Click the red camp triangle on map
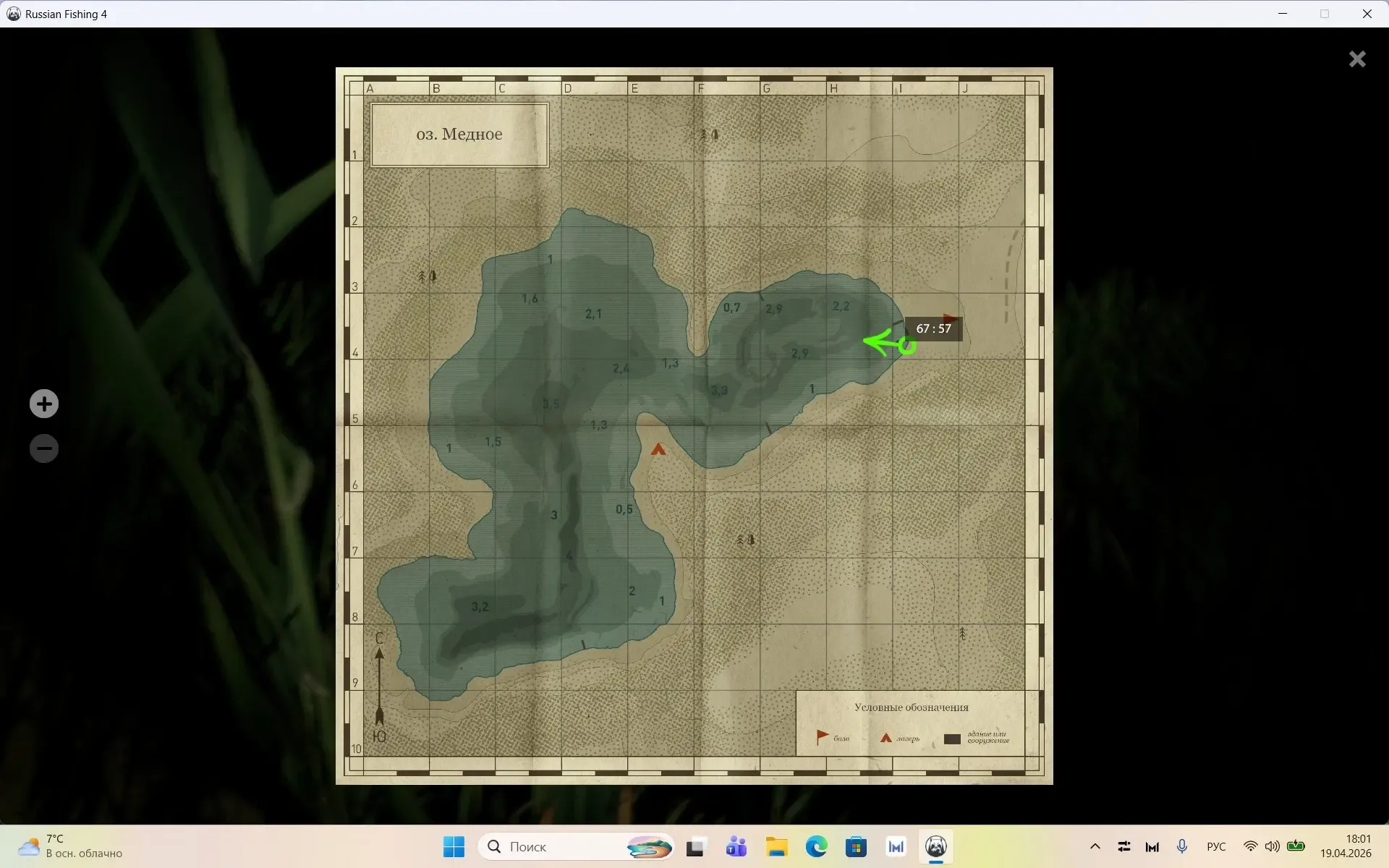This screenshot has height=868, width=1389. (658, 450)
